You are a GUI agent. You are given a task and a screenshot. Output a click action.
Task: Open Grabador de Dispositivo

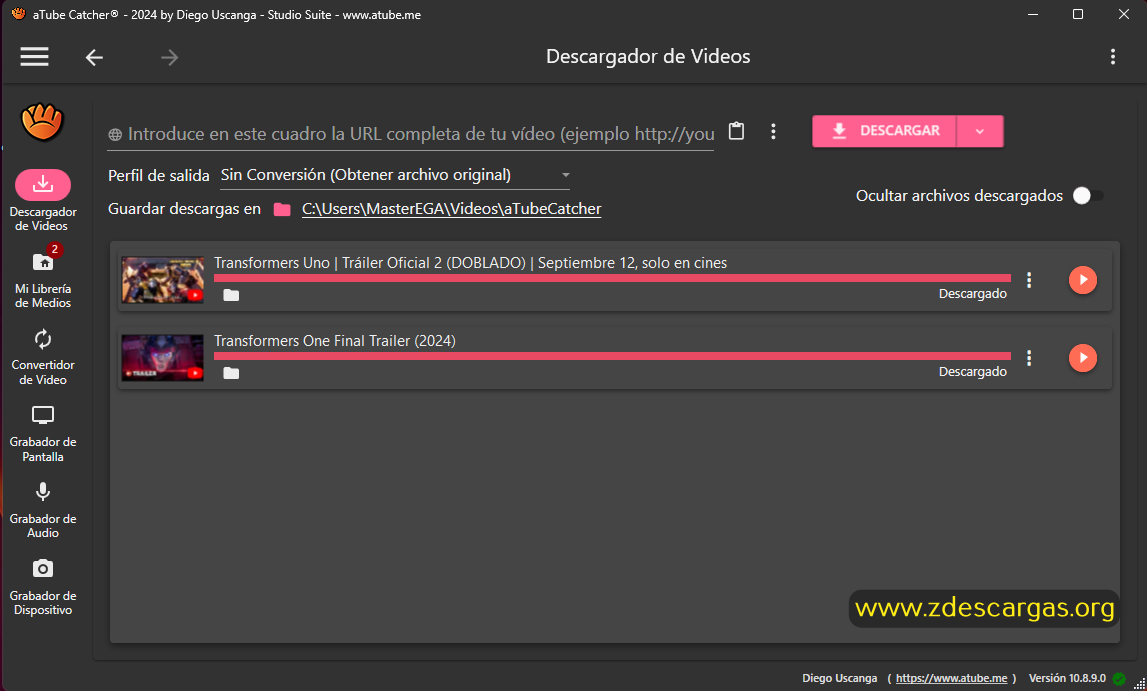[43, 587]
